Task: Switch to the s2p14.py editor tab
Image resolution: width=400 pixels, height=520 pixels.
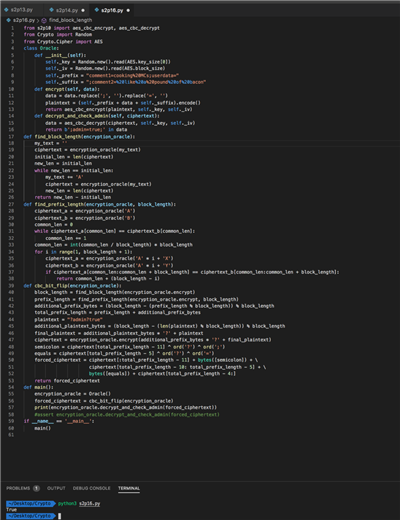Action: coord(67,10)
